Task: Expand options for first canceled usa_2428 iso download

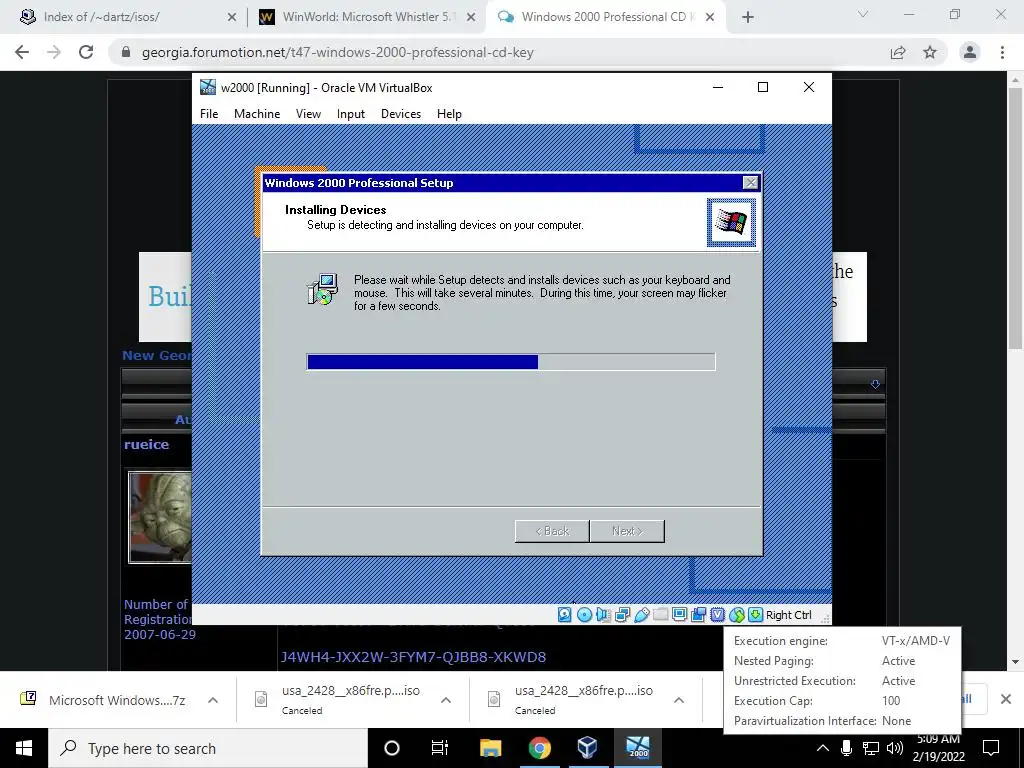Action: click(446, 700)
